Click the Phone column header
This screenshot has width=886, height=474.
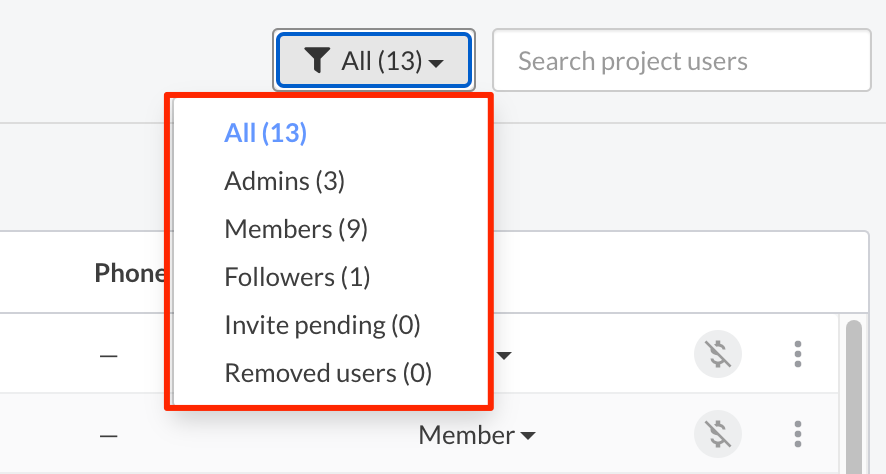[128, 273]
